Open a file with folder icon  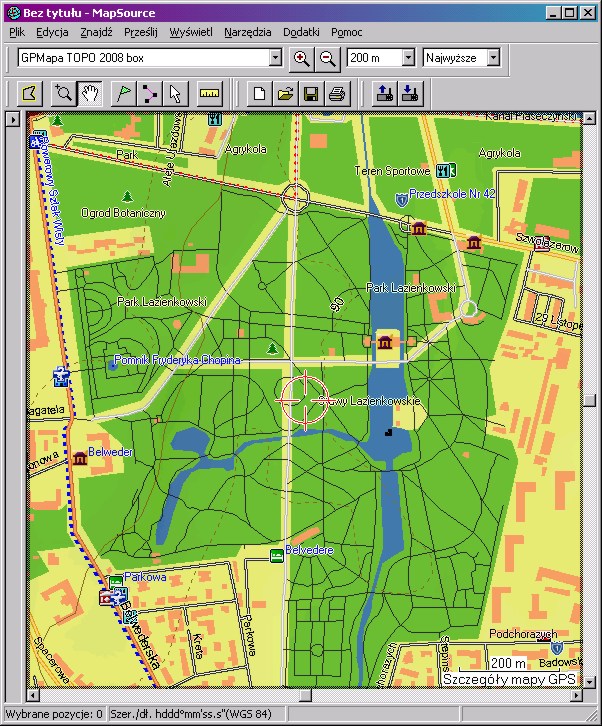[285, 94]
